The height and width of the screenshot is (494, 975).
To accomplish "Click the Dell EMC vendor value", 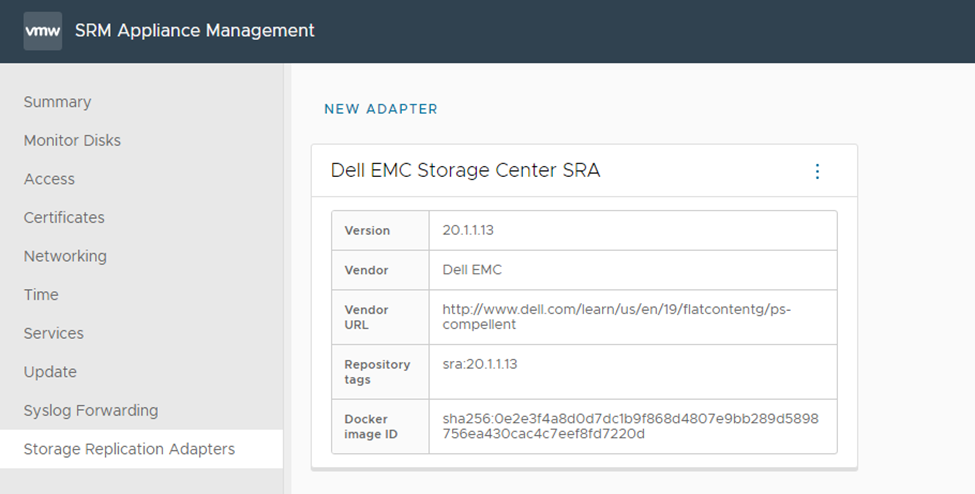I will tap(472, 270).
